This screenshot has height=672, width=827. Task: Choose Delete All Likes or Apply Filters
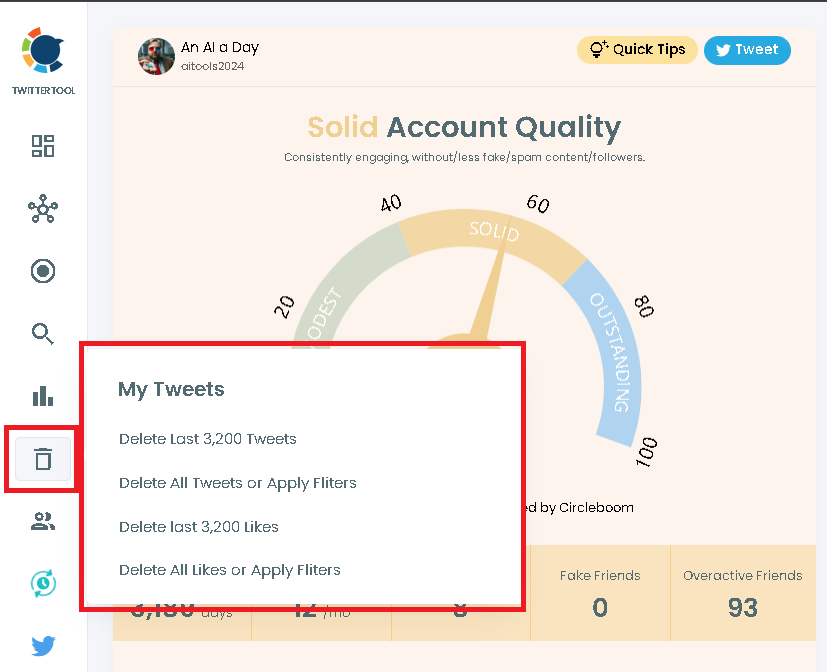(x=231, y=567)
